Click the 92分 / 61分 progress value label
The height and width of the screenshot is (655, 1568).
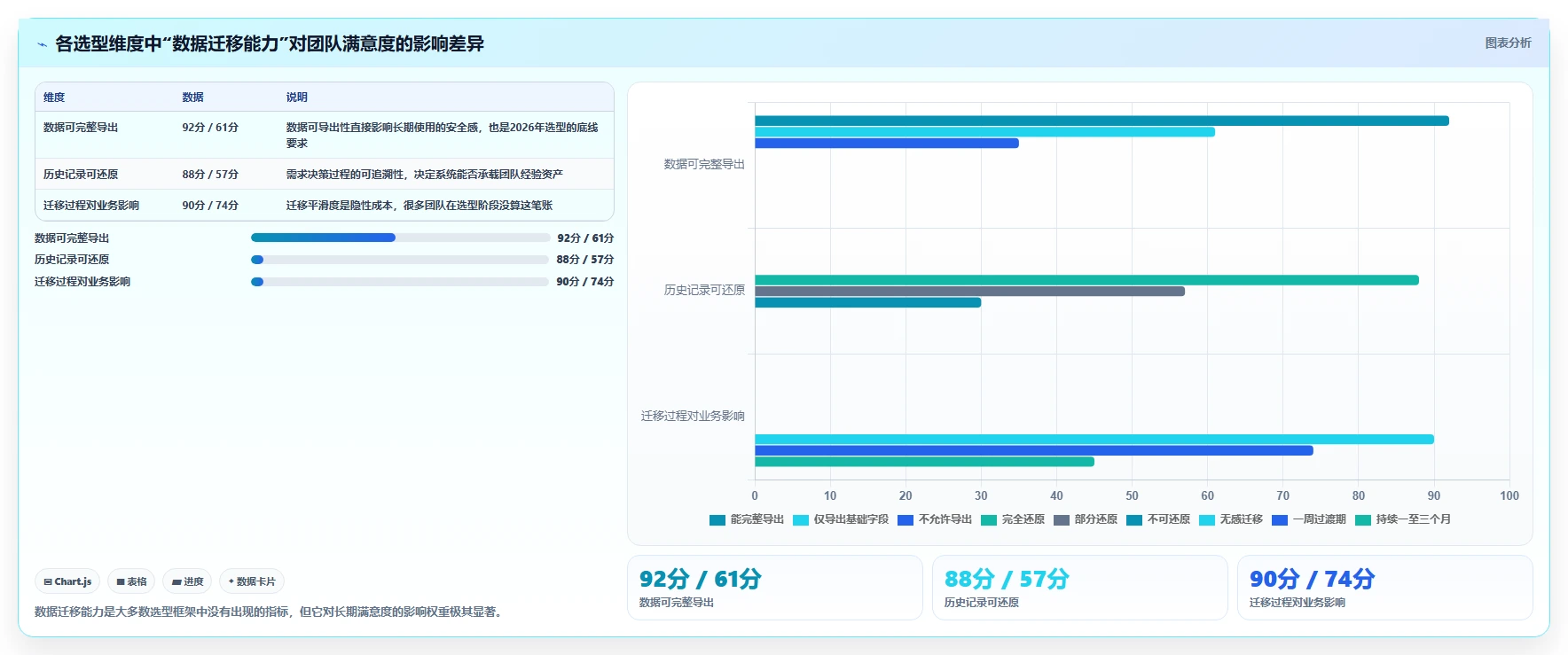tap(585, 238)
